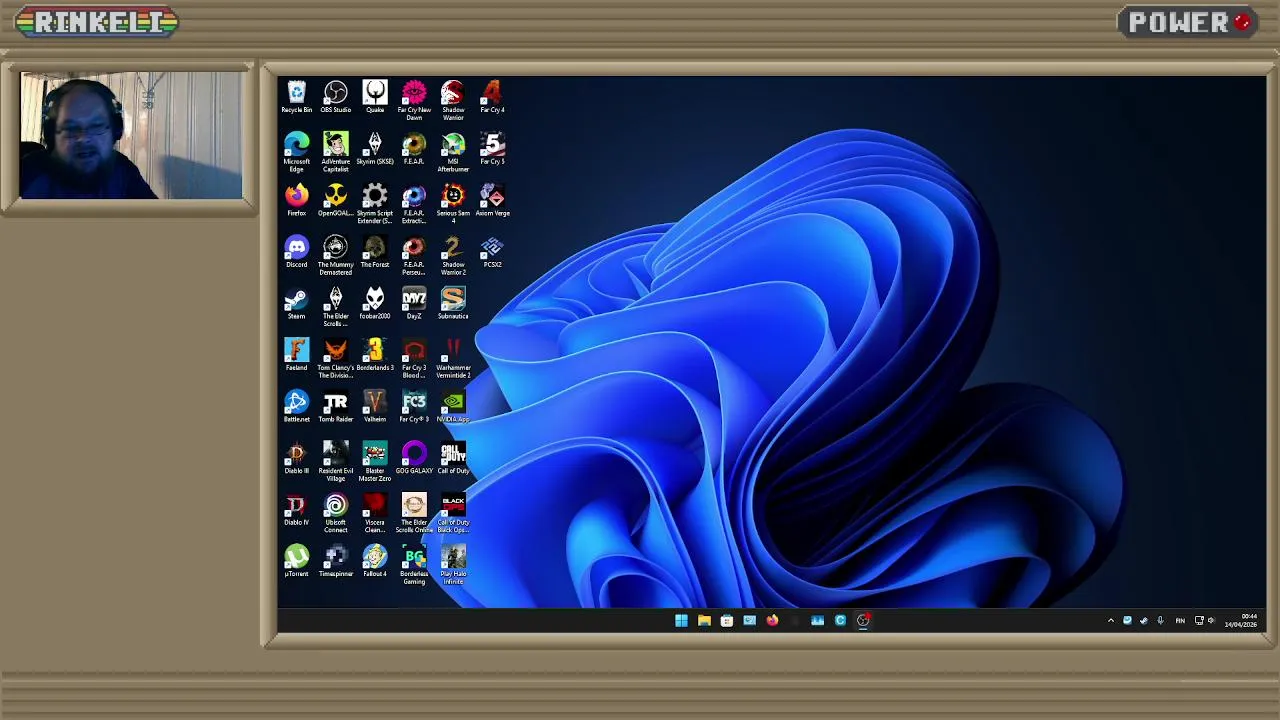Launch Tomb Raider from the desktop

click(x=335, y=404)
